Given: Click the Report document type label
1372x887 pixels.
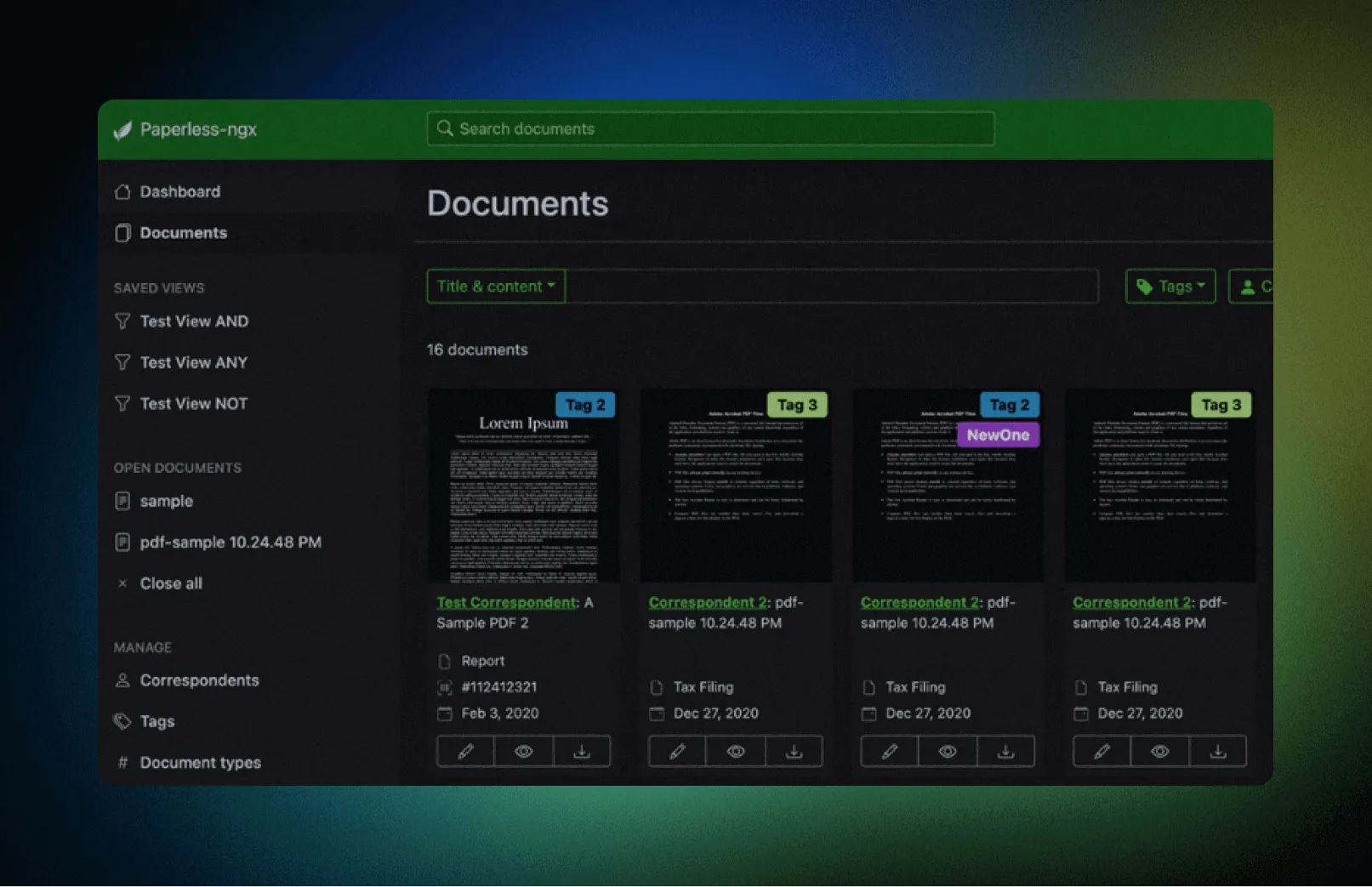Looking at the screenshot, I should pyautogui.click(x=482, y=661).
